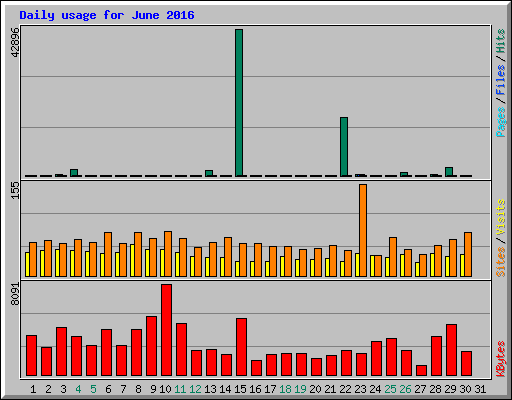Click the orange Visits bar for day 25
The width and height of the screenshot is (512, 400).
393,257
